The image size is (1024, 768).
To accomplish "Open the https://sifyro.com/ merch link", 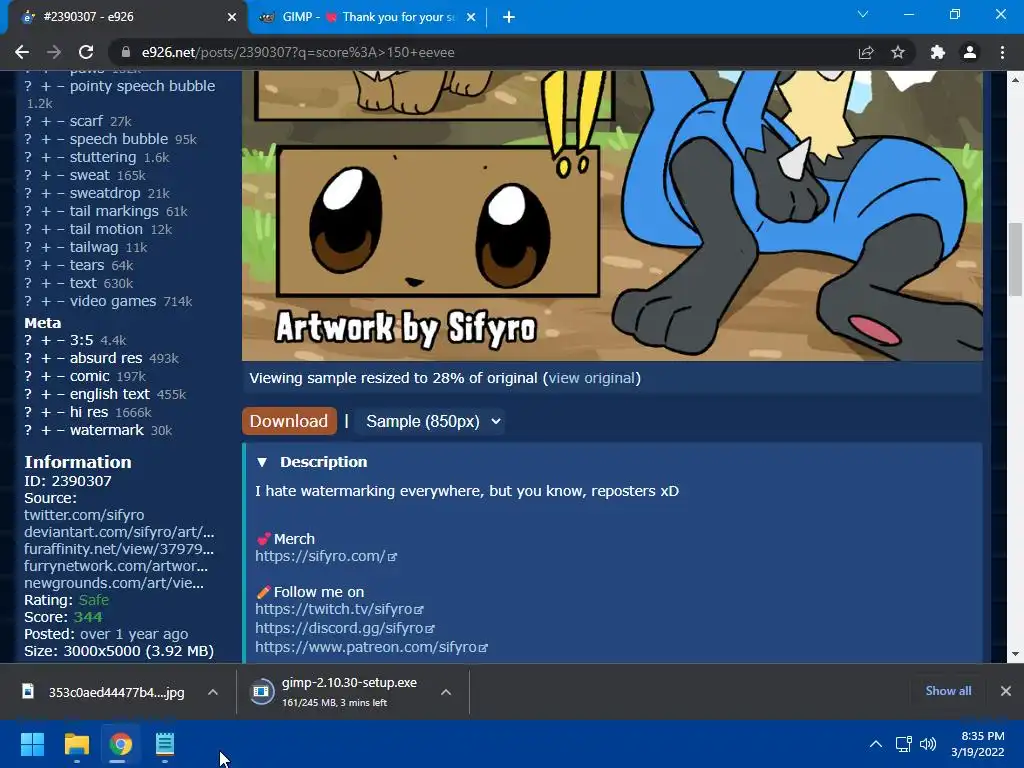I will pyautogui.click(x=325, y=556).
